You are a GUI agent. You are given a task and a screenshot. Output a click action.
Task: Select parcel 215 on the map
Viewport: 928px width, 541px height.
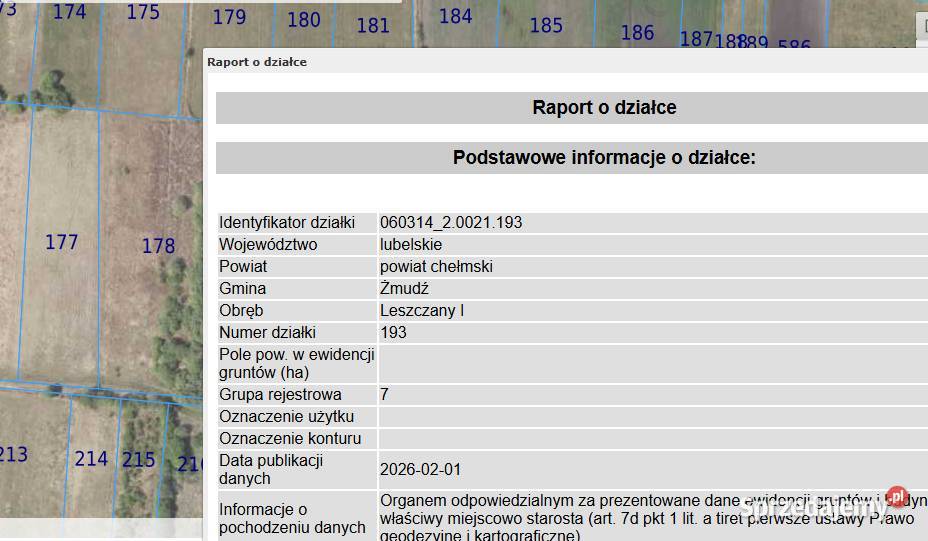[x=139, y=459]
